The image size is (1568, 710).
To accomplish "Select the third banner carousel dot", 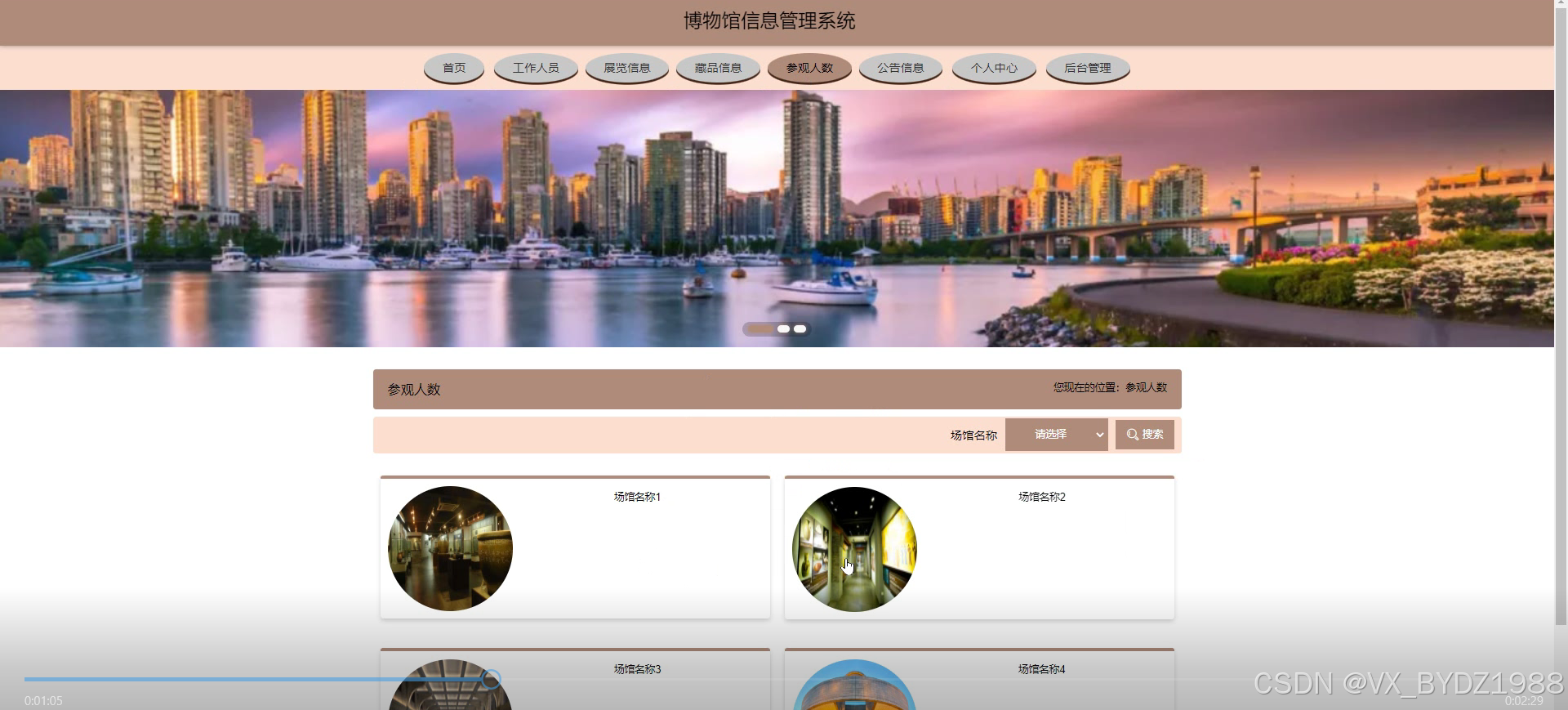I will point(800,329).
